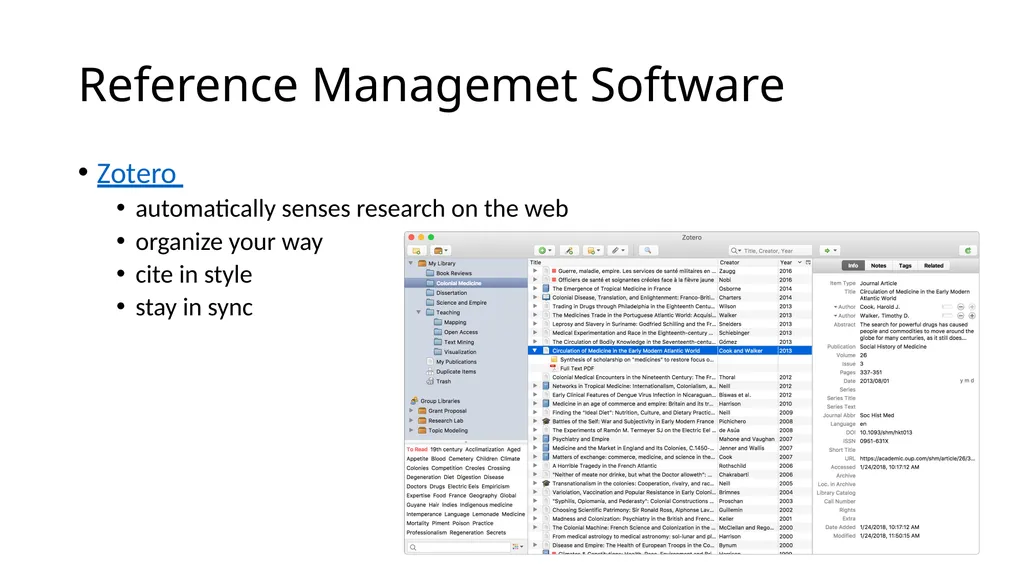Click the green Sync button icon
The height and width of the screenshot is (575, 1024).
[x=968, y=251]
